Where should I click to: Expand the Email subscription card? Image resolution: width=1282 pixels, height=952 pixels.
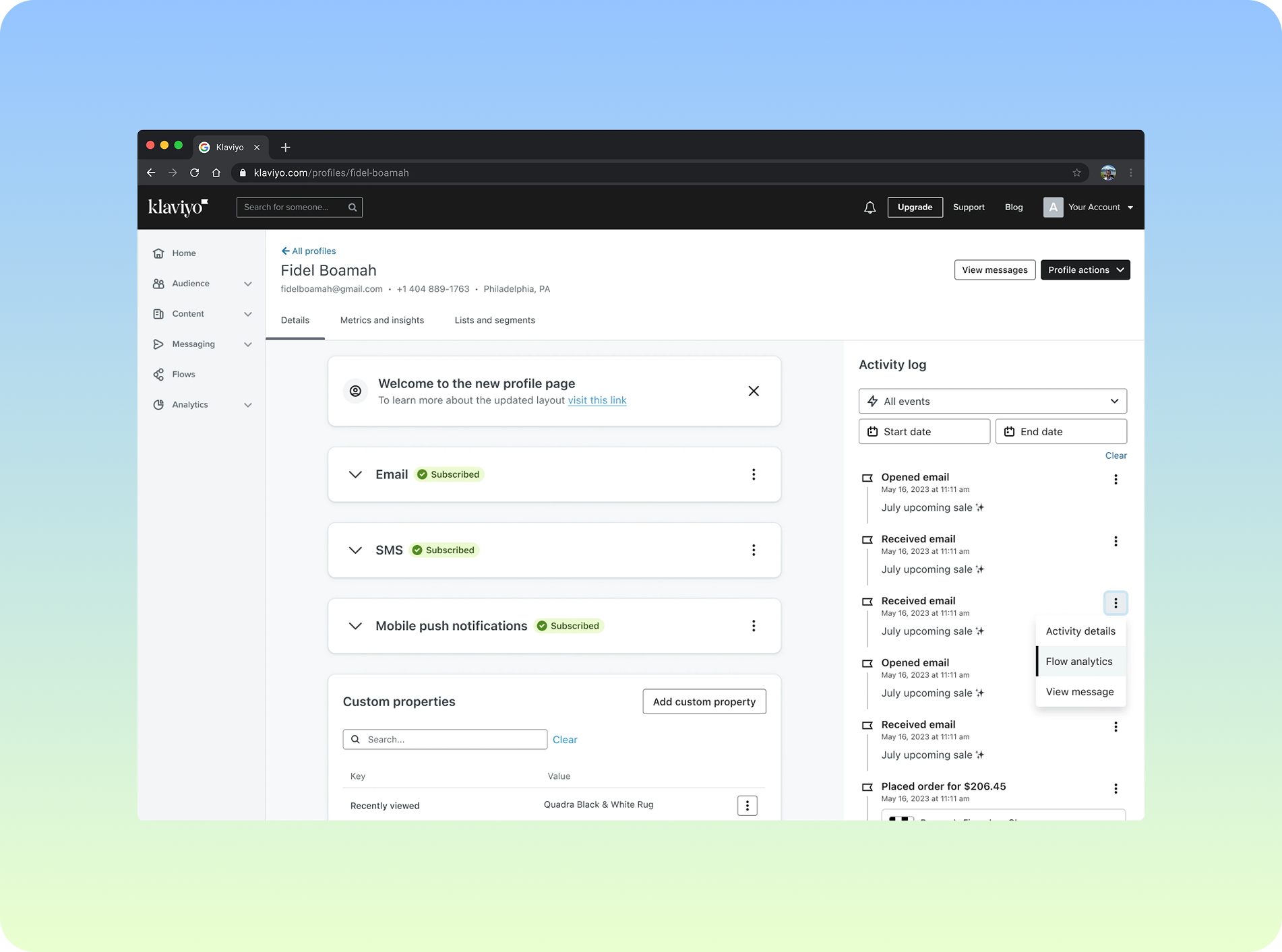click(x=355, y=474)
